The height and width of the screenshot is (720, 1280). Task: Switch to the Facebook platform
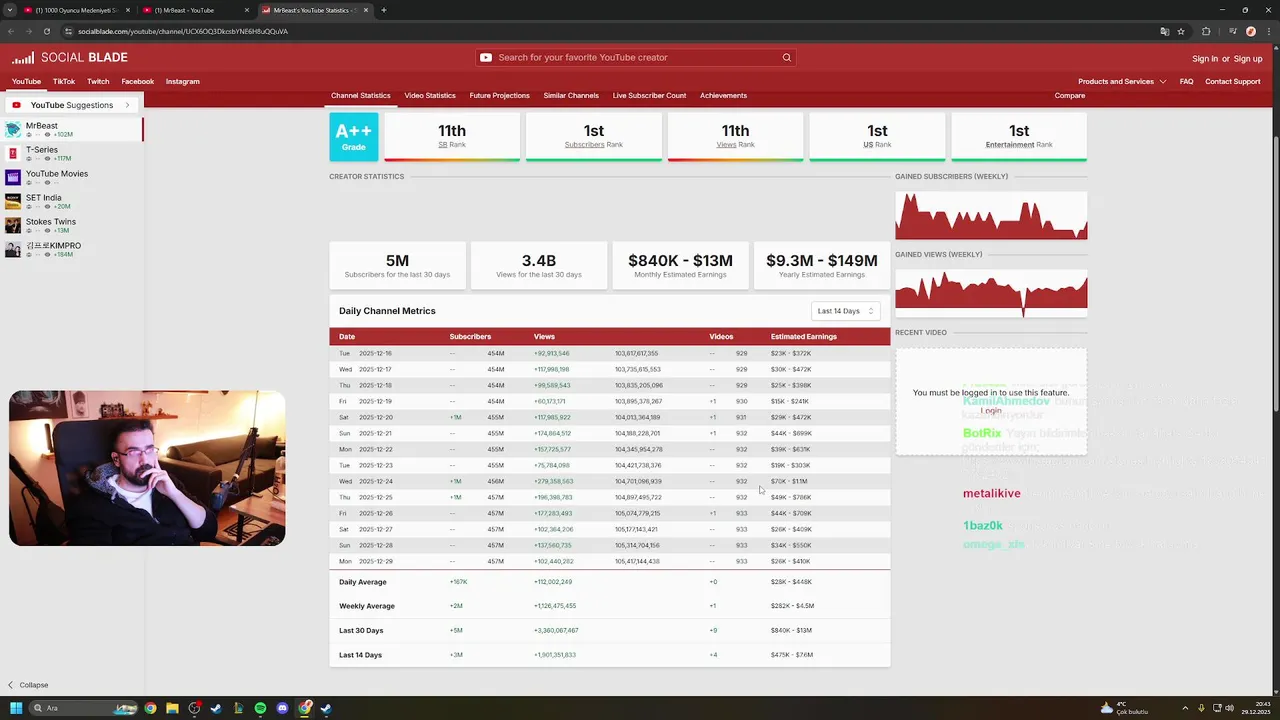pyautogui.click(x=138, y=81)
